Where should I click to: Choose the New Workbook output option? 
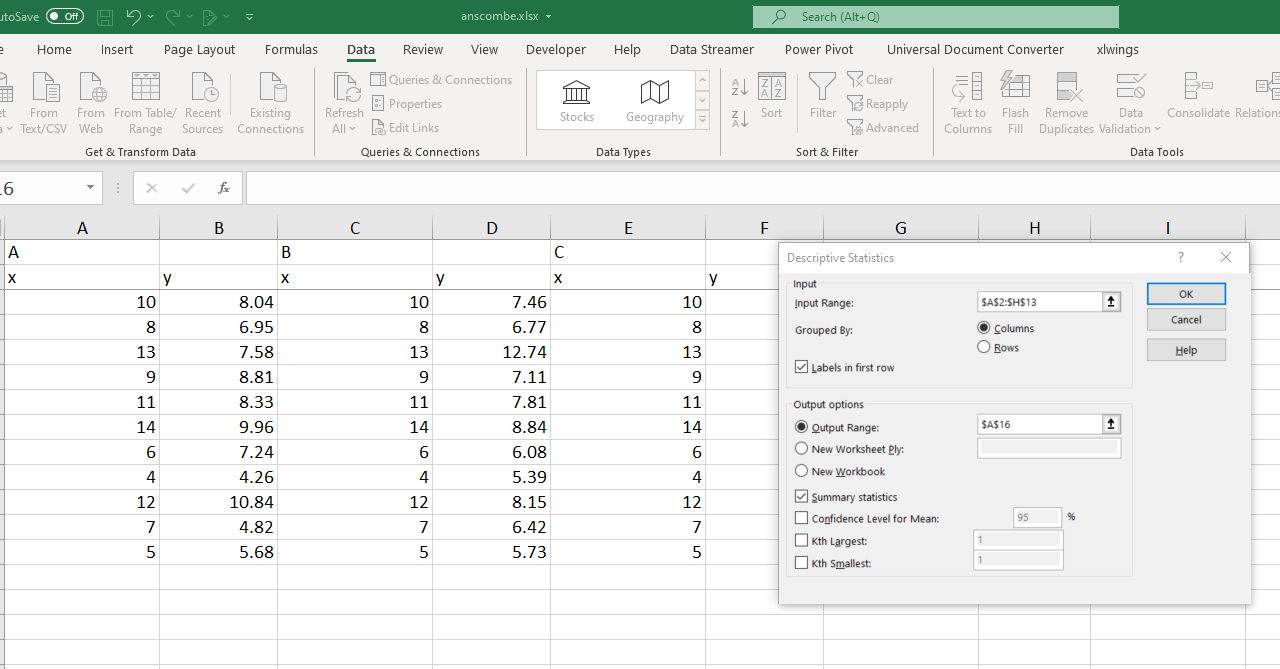[802, 471]
